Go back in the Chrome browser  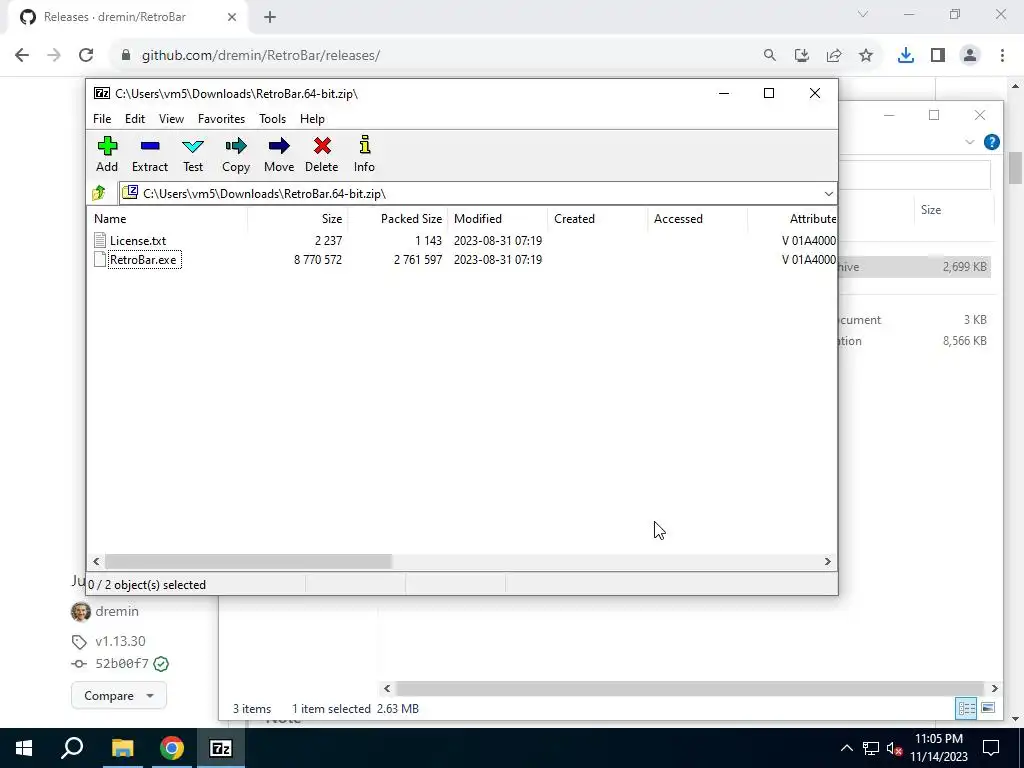pyautogui.click(x=22, y=56)
